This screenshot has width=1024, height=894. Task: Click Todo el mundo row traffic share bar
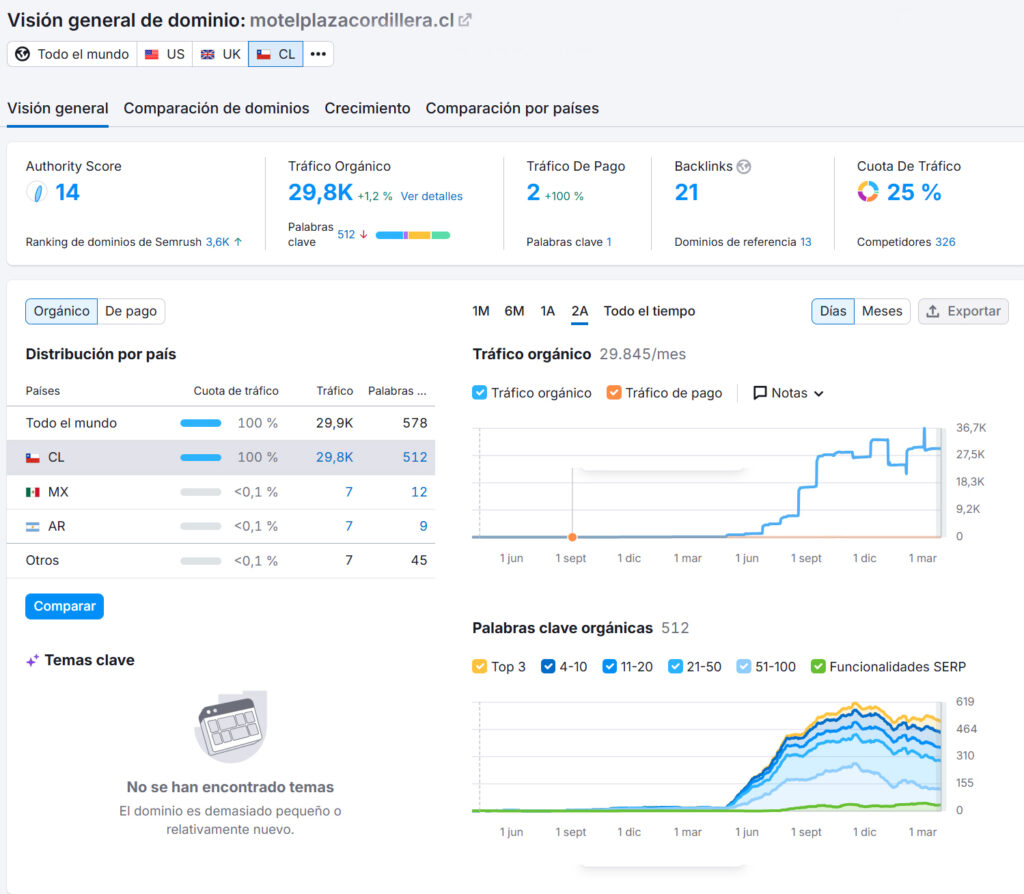point(200,423)
